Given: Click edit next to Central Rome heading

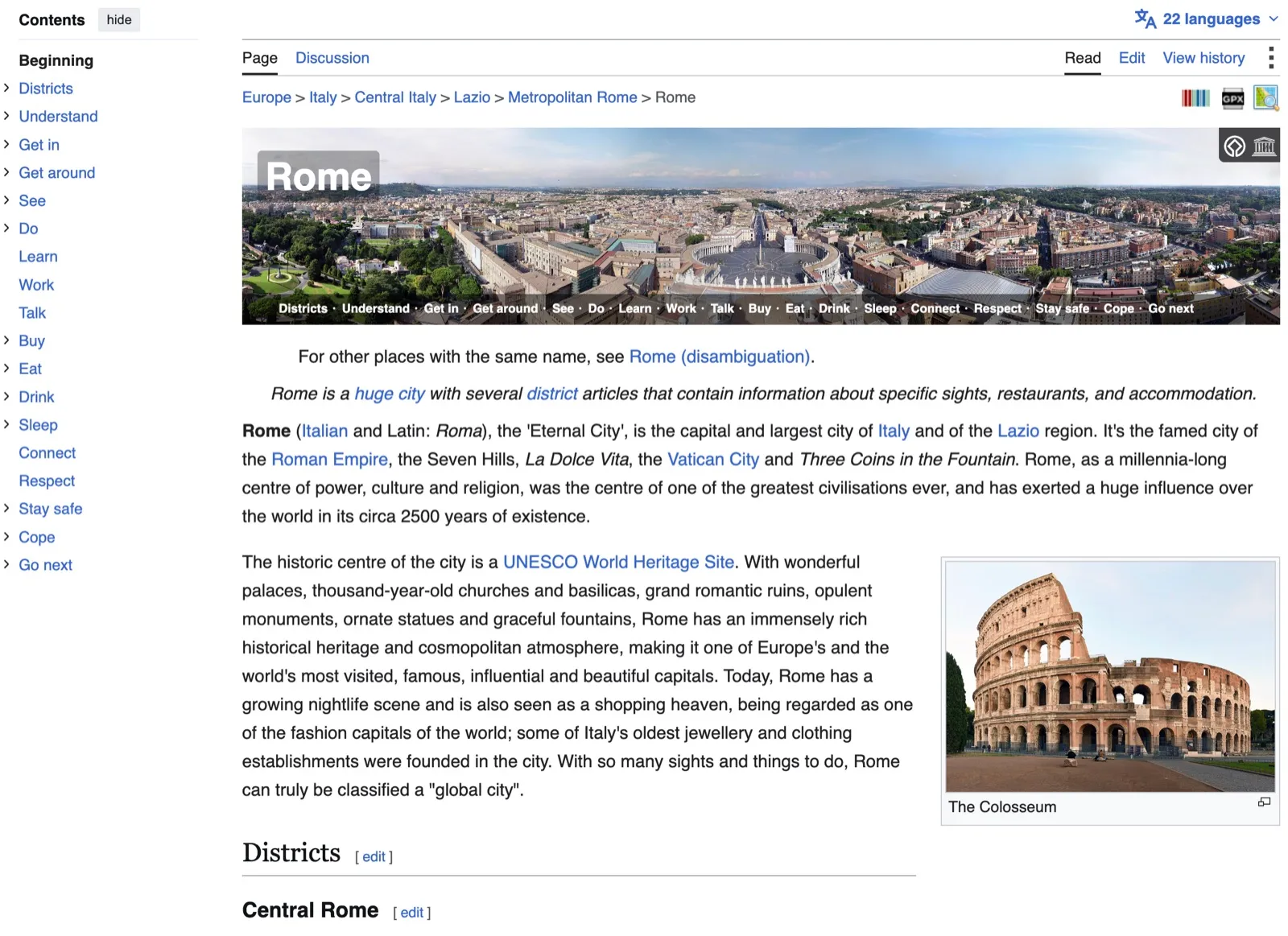Looking at the screenshot, I should (412, 913).
